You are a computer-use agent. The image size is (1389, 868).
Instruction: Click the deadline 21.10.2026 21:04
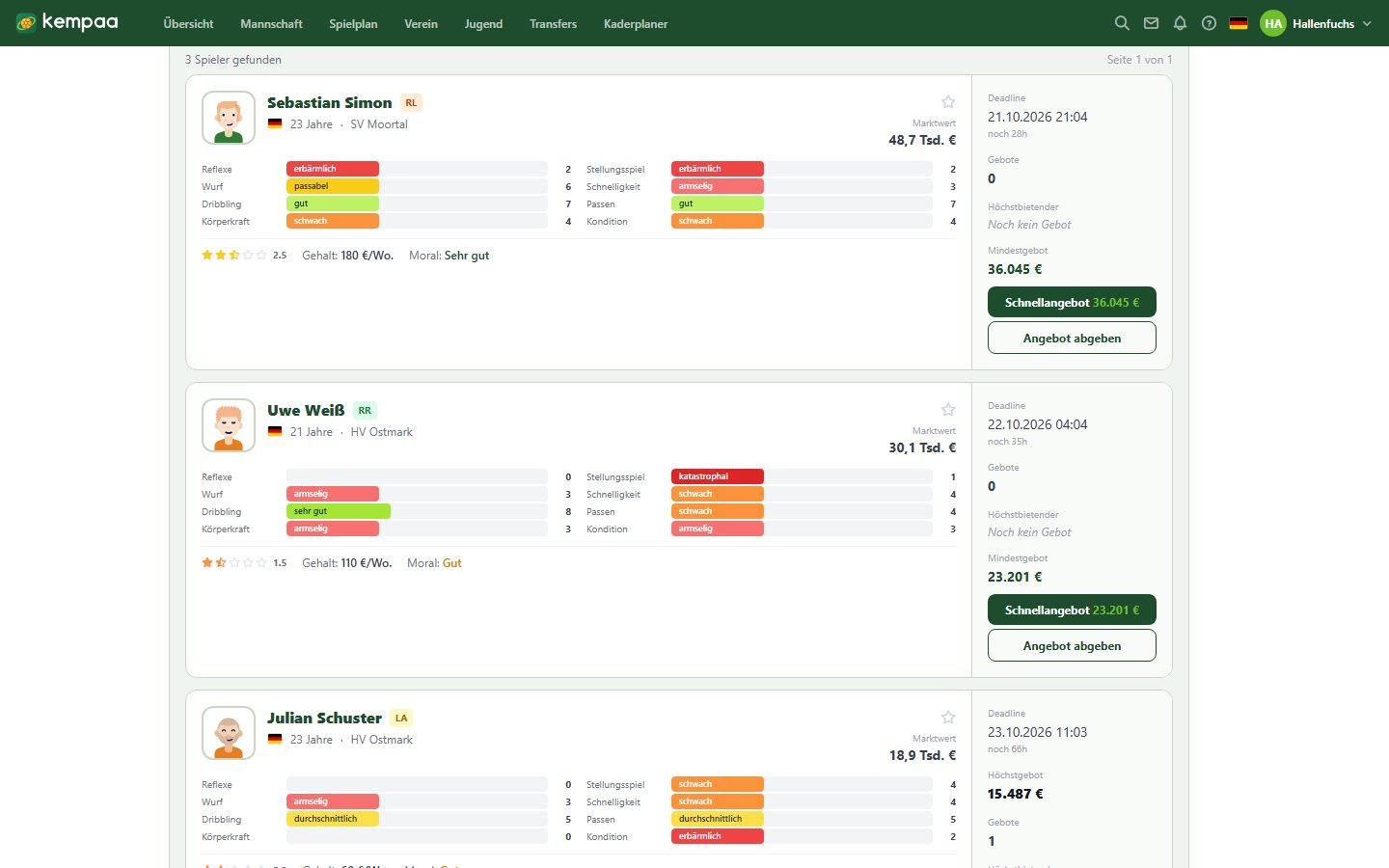point(1037,117)
